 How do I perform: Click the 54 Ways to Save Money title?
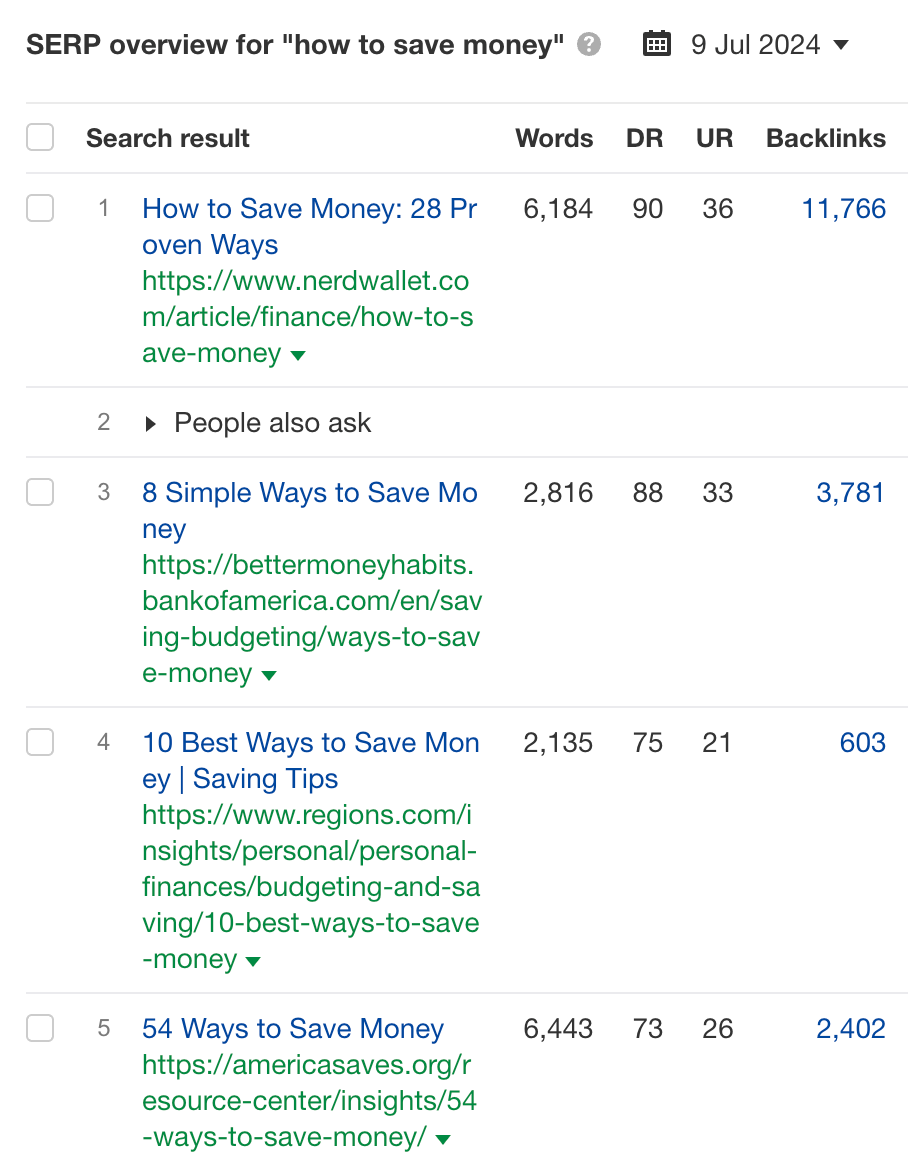click(292, 1029)
